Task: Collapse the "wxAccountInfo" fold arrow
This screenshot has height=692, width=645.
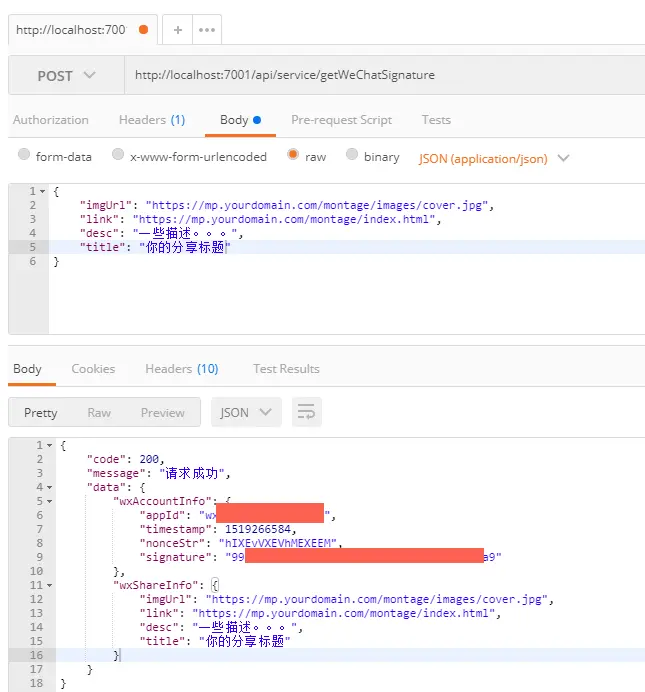Action: (x=49, y=501)
